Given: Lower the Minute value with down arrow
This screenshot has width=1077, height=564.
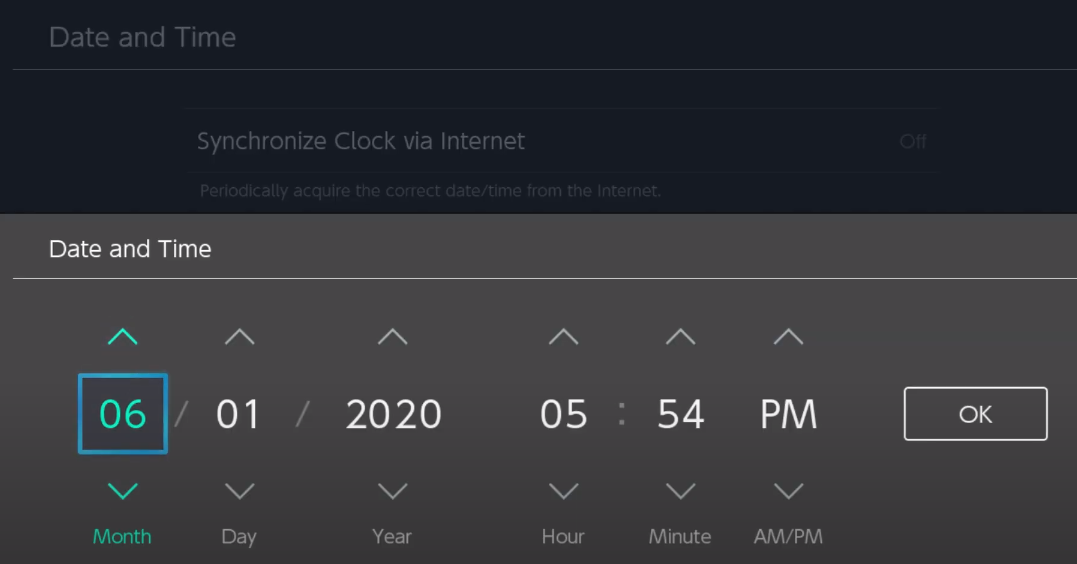Looking at the screenshot, I should 680,491.
